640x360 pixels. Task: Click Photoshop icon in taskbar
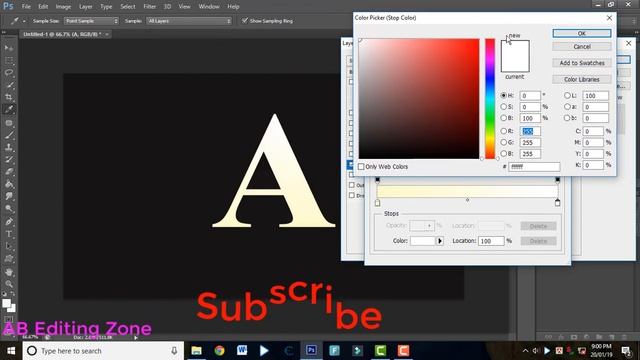tap(311, 351)
